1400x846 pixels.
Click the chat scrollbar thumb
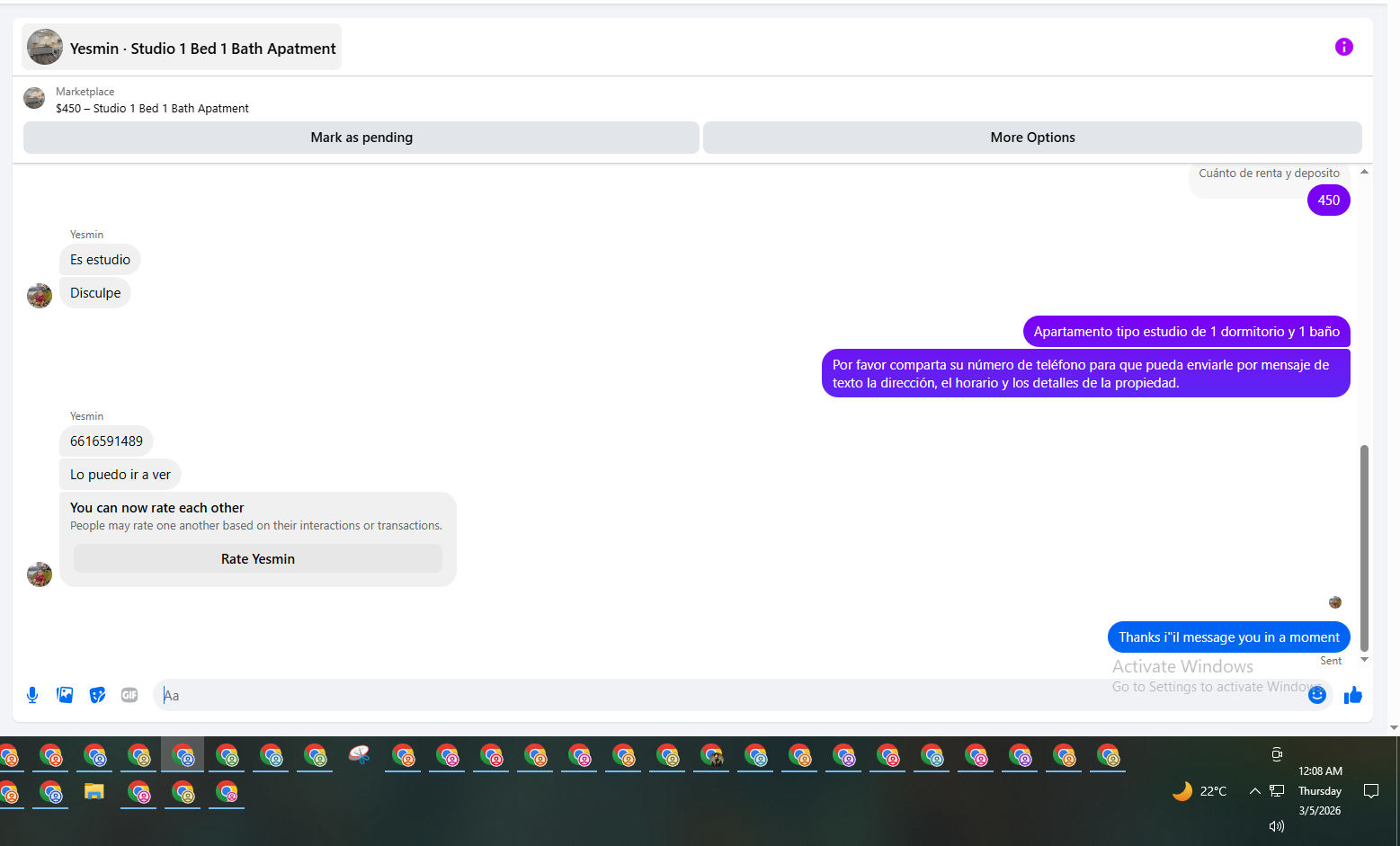(1364, 548)
